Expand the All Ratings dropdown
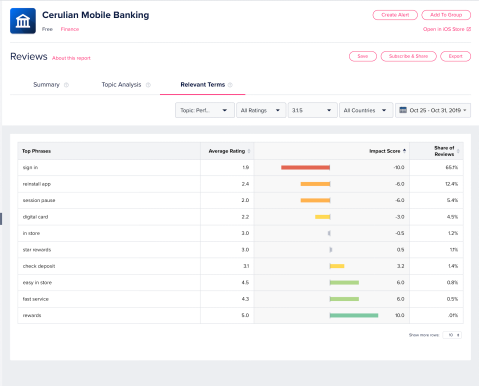Viewport: 480px width, 386px height. pos(261,110)
